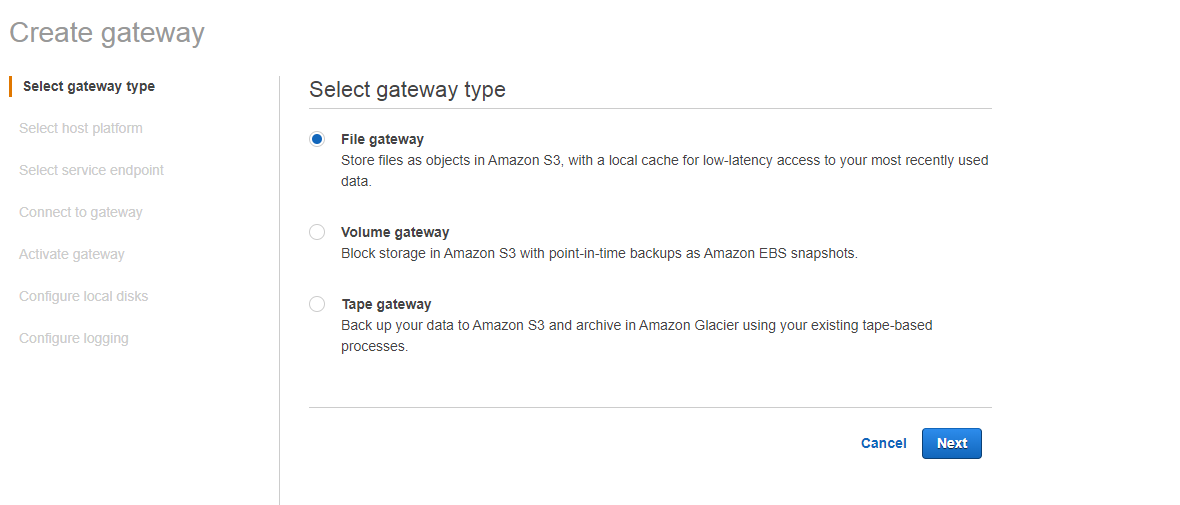
Task: Go to 'Configure logging' step
Action: pos(74,338)
